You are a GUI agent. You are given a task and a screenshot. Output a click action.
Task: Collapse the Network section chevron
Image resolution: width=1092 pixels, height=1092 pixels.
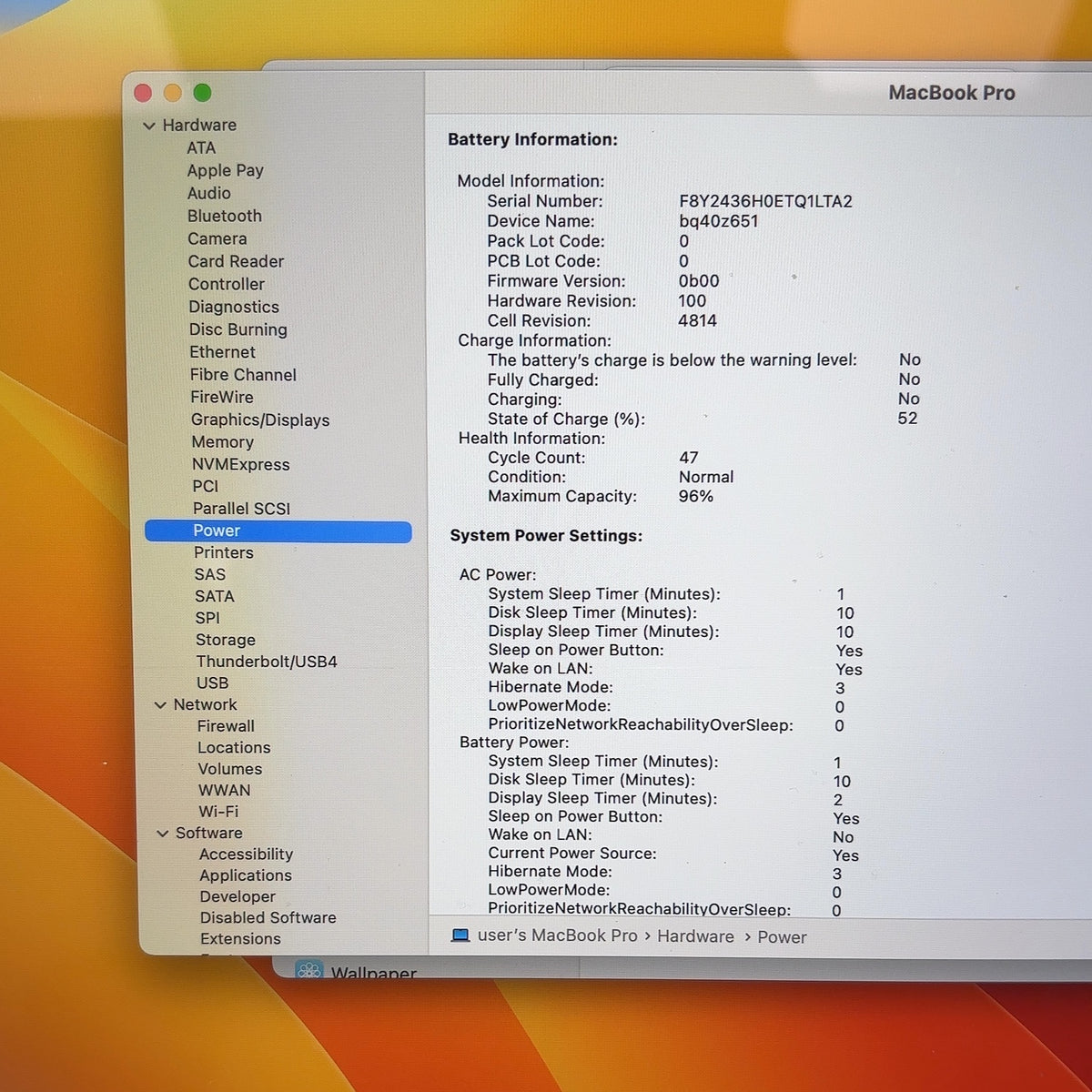[161, 705]
